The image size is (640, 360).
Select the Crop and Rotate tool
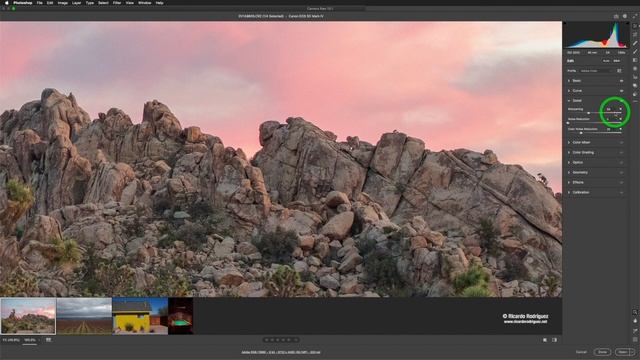tap(635, 34)
